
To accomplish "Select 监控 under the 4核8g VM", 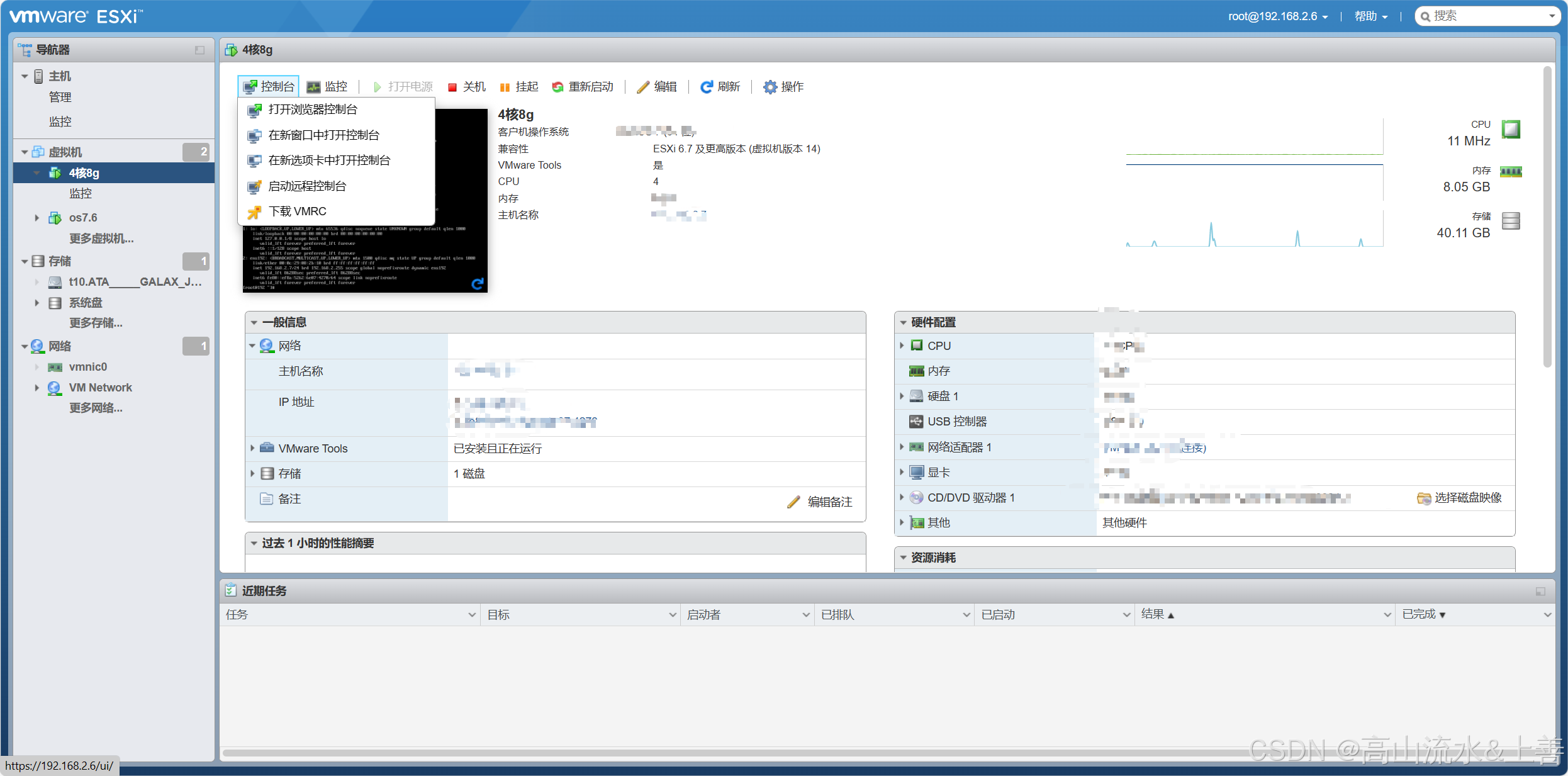I will (81, 193).
